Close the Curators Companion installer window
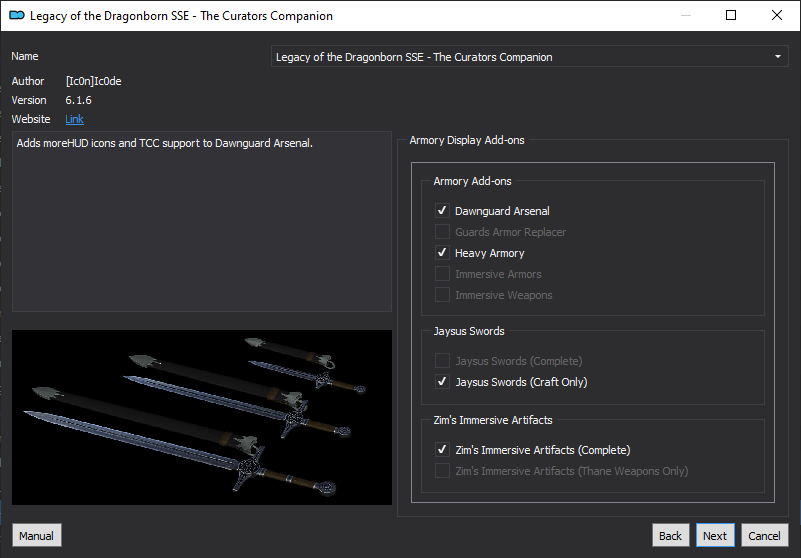801x558 pixels. [x=776, y=15]
